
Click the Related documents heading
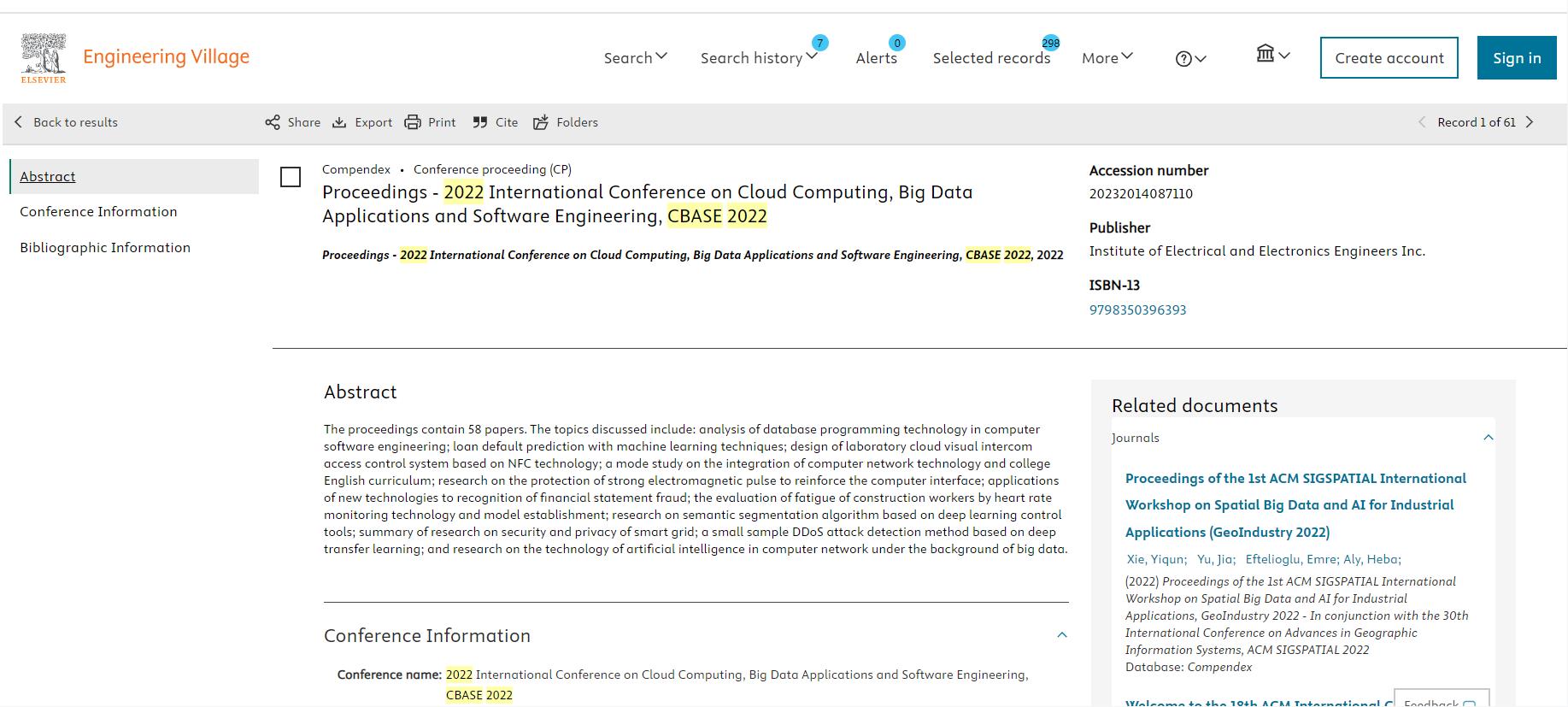1195,406
